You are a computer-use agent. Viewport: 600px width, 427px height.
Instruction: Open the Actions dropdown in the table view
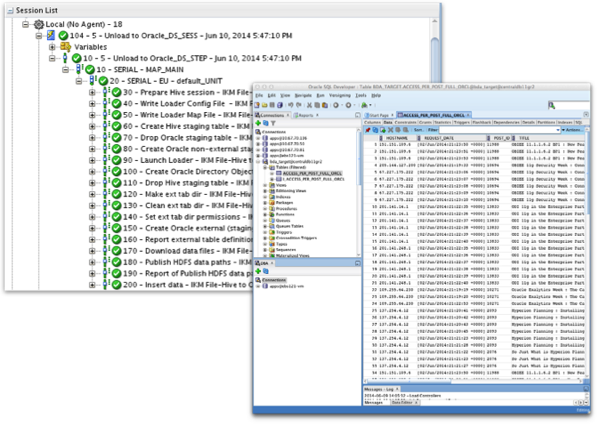[572, 130]
